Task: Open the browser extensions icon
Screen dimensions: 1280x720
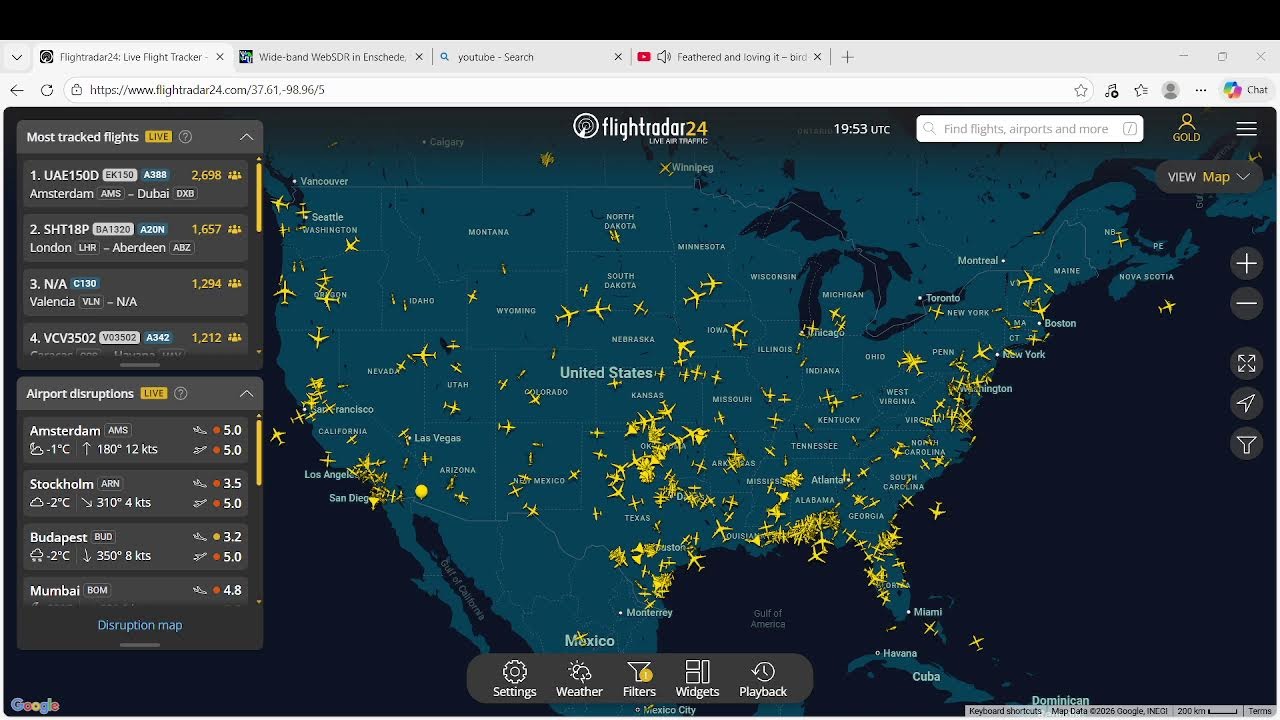Action: 1111,90
